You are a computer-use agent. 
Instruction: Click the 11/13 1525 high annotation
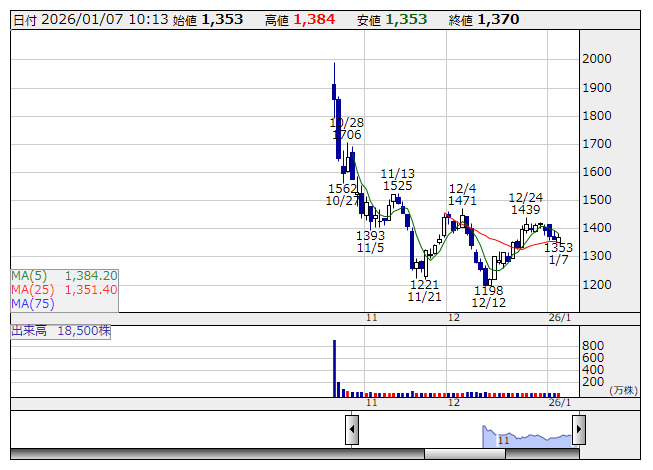click(x=398, y=179)
